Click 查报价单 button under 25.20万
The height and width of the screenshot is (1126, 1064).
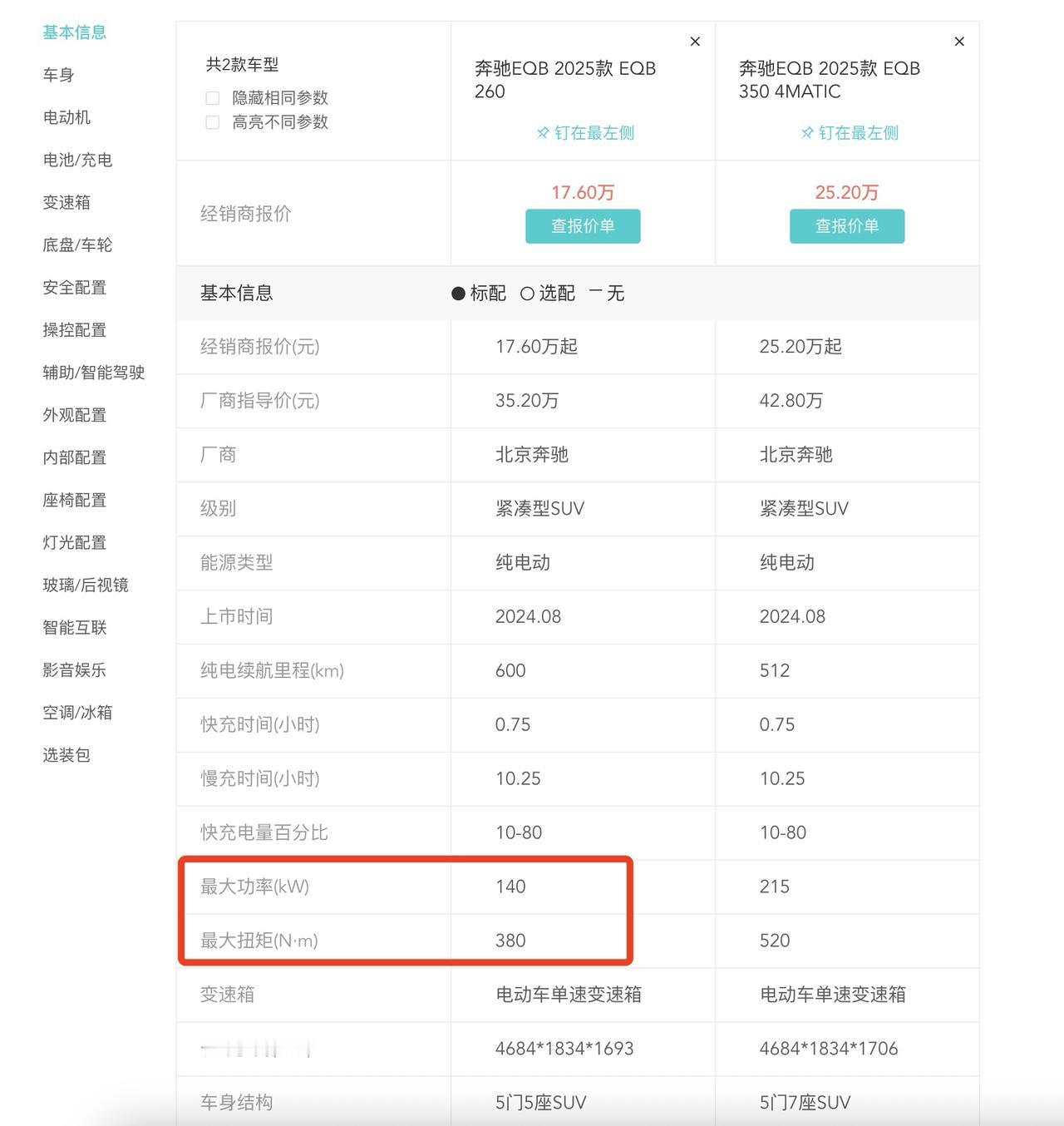[x=847, y=226]
